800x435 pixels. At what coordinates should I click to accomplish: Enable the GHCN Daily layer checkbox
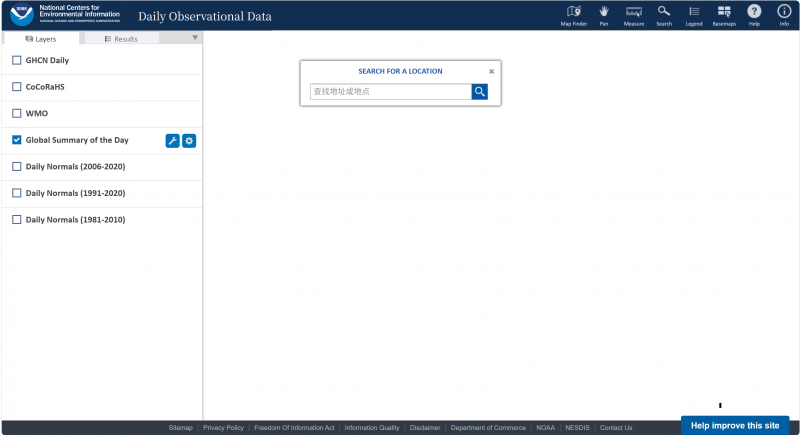pyautogui.click(x=17, y=61)
